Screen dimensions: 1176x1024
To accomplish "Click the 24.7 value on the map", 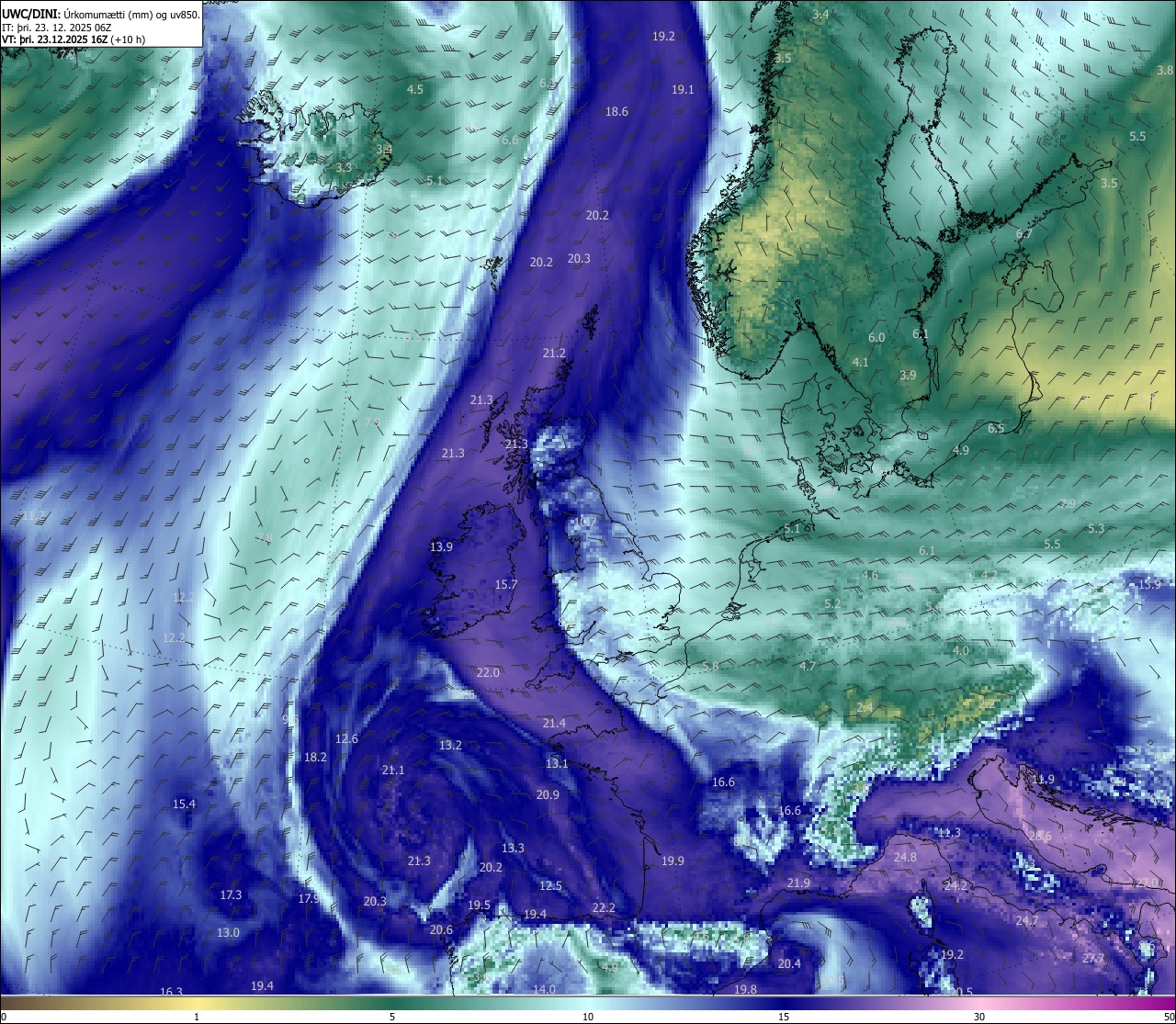I will click(x=1027, y=921).
